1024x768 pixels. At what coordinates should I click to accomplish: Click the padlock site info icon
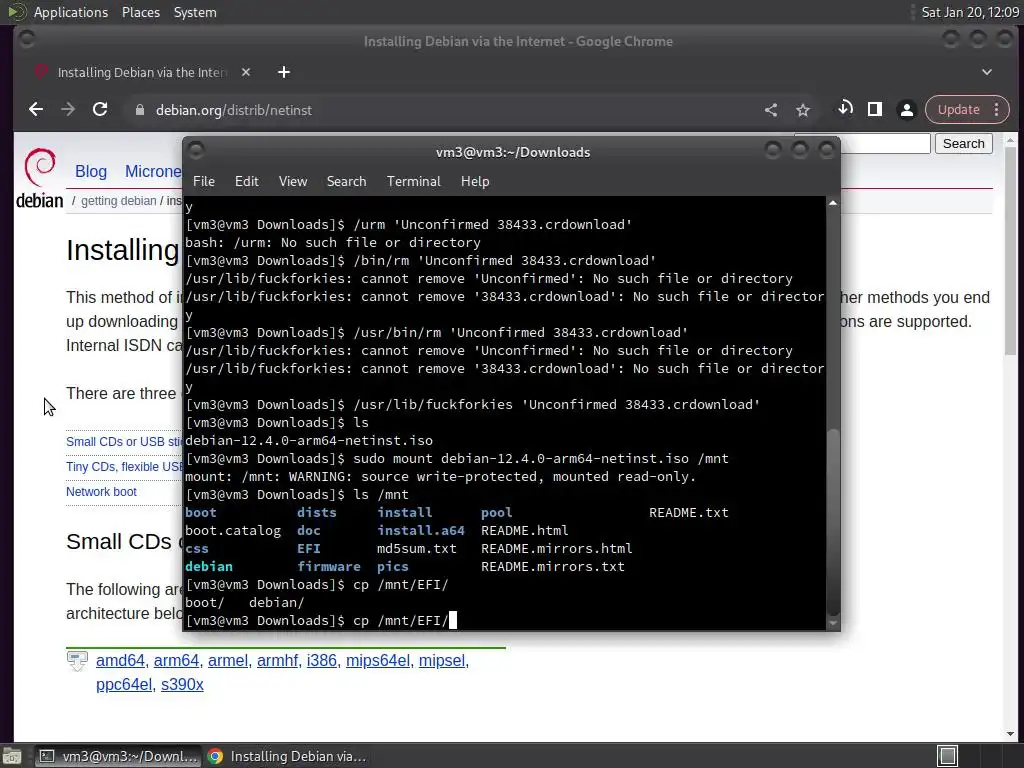point(139,110)
